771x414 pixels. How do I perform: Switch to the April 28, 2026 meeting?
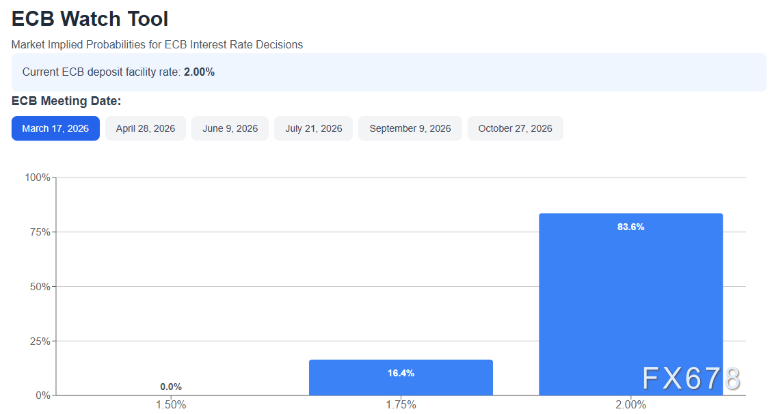tap(145, 129)
